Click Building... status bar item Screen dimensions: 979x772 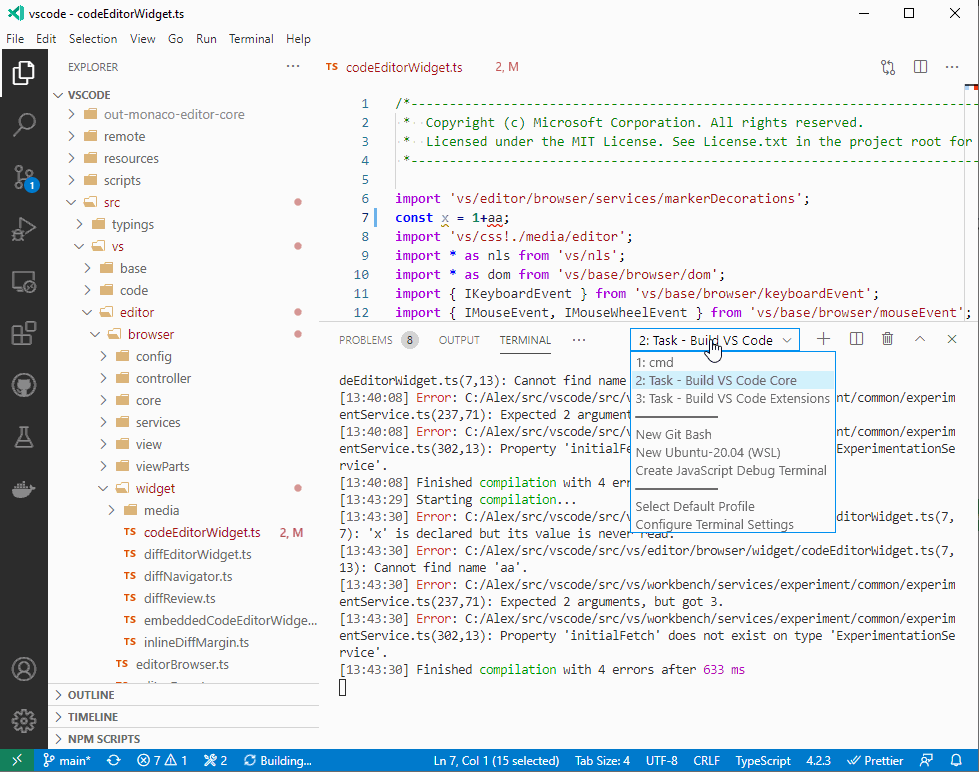pos(278,760)
